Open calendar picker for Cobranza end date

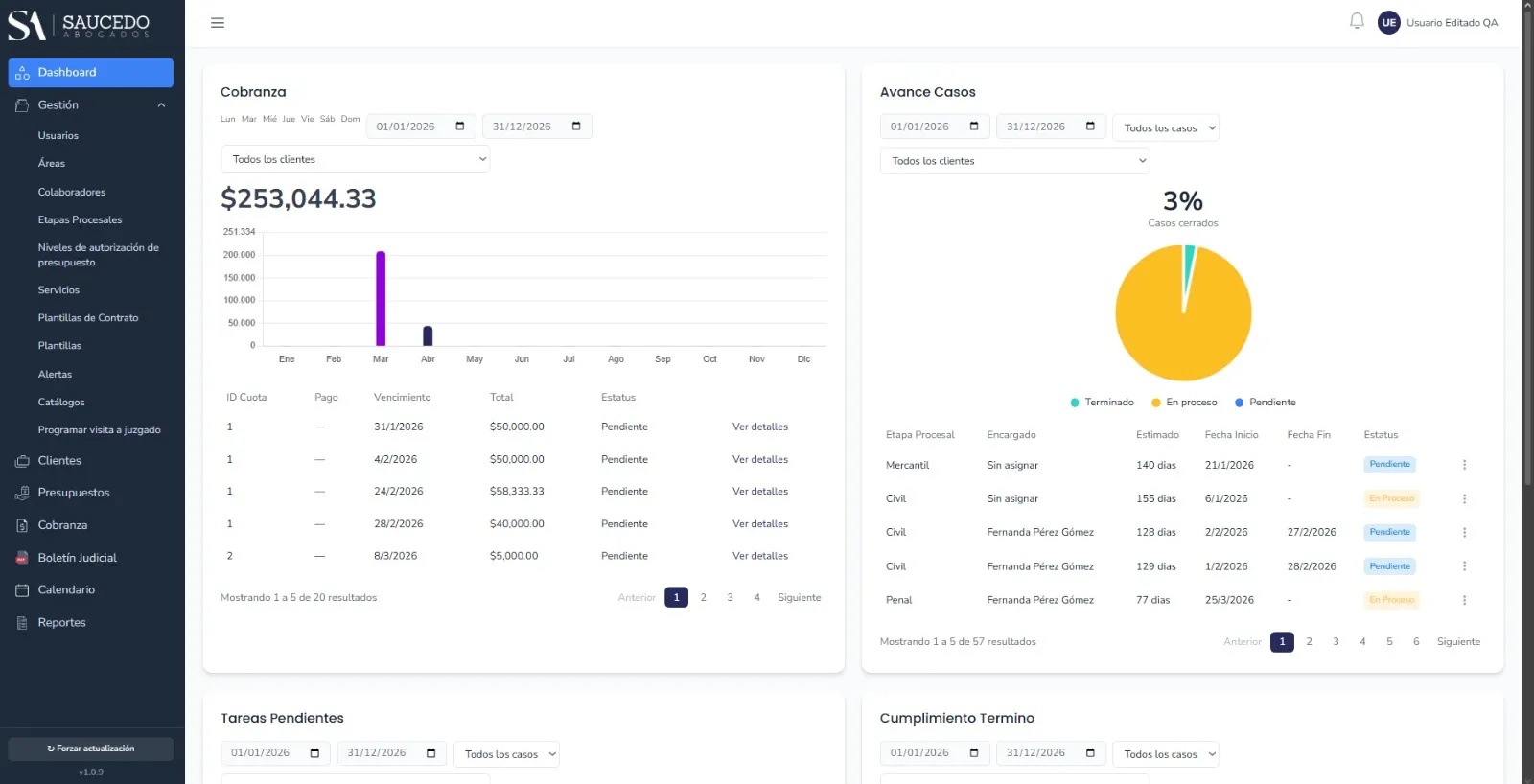click(576, 127)
